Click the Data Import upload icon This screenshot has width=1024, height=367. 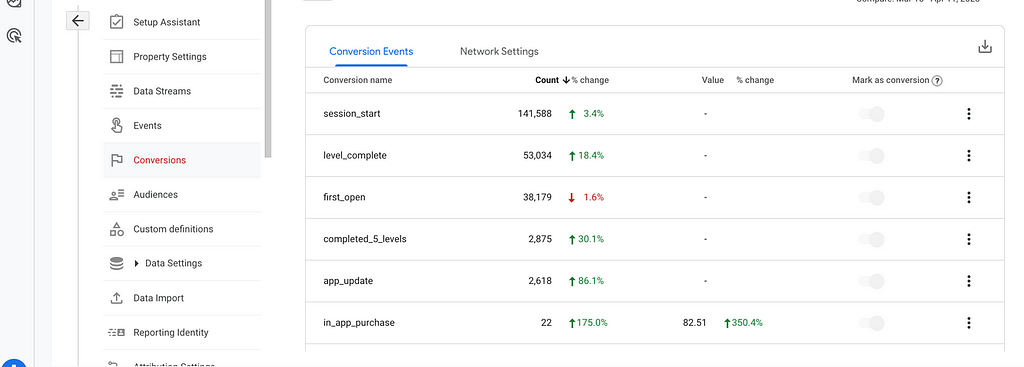click(x=116, y=298)
